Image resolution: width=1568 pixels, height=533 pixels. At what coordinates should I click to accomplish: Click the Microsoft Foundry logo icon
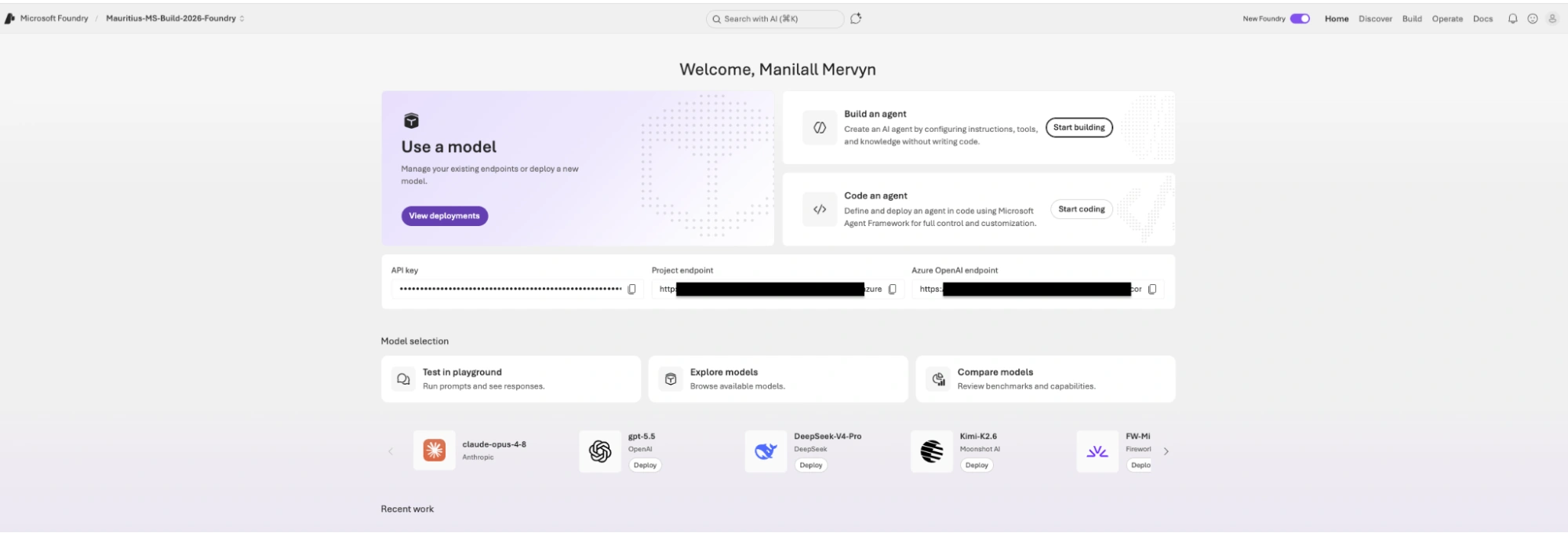coord(9,19)
